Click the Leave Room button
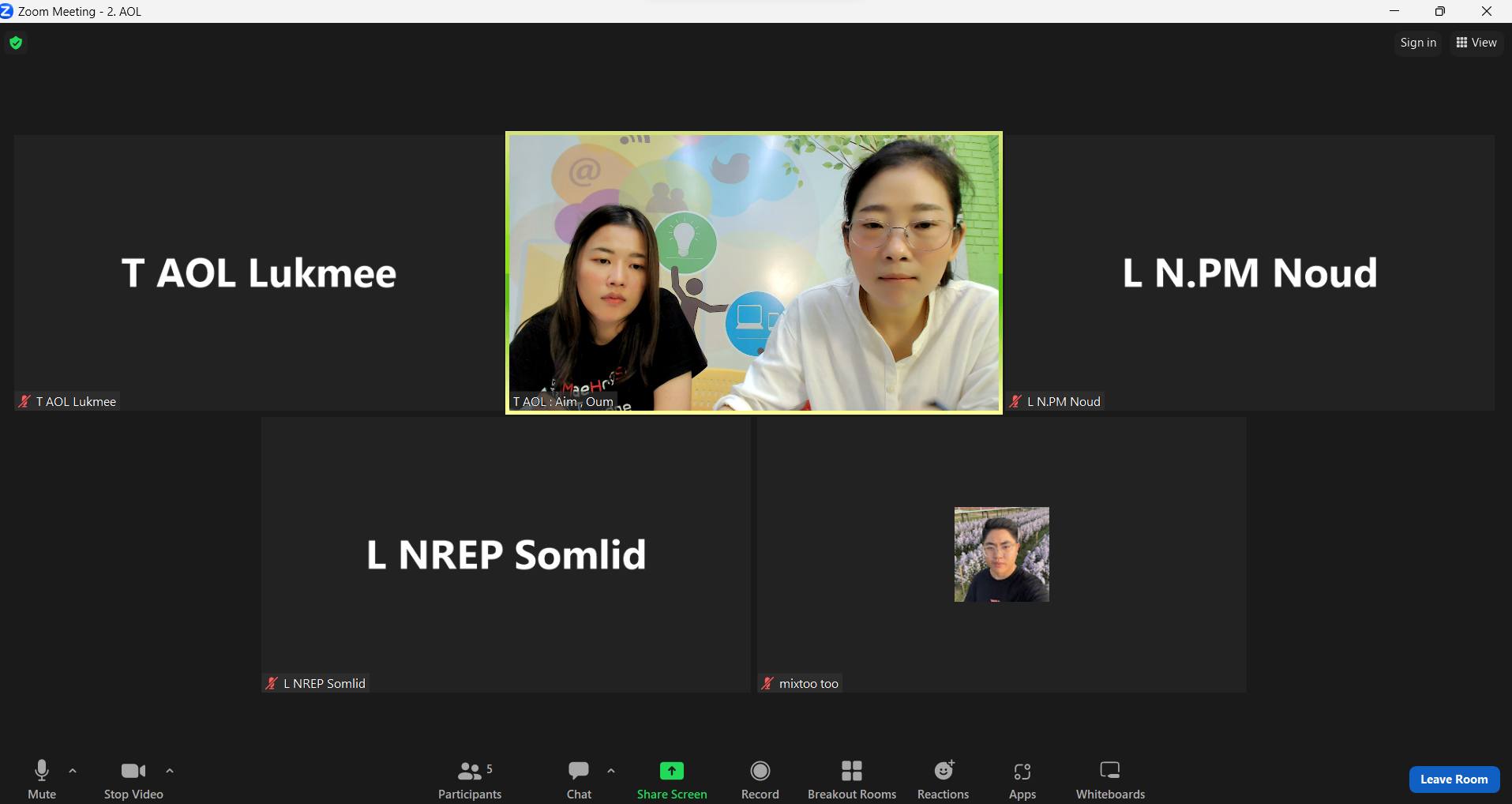This screenshot has width=1512, height=804. 1454,779
